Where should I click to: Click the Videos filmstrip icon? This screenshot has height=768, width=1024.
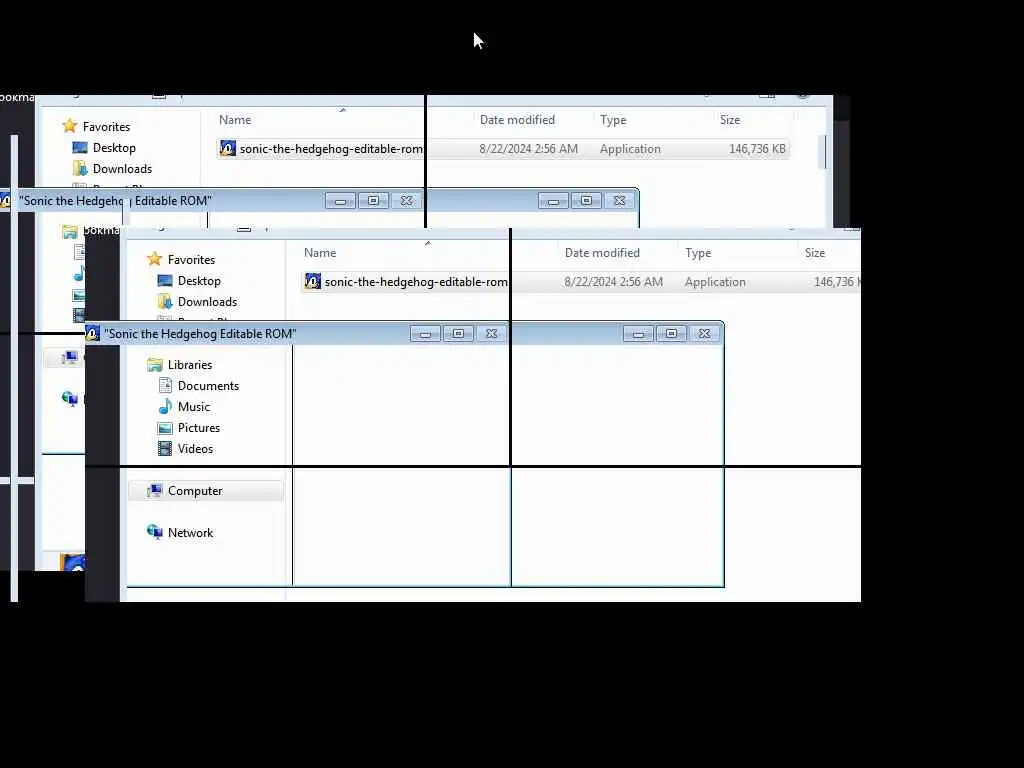point(165,449)
